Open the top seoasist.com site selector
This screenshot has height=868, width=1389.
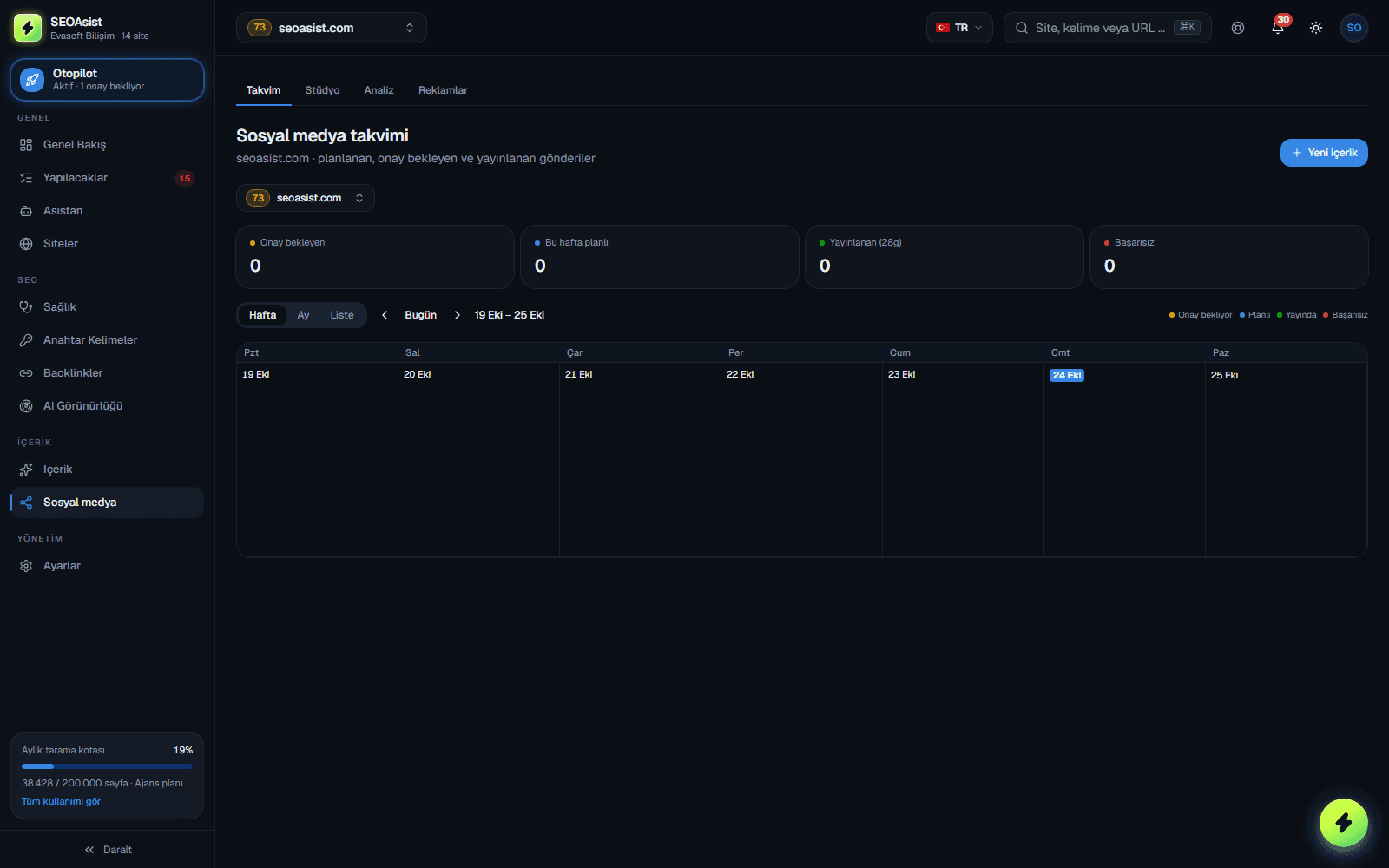coord(332,28)
